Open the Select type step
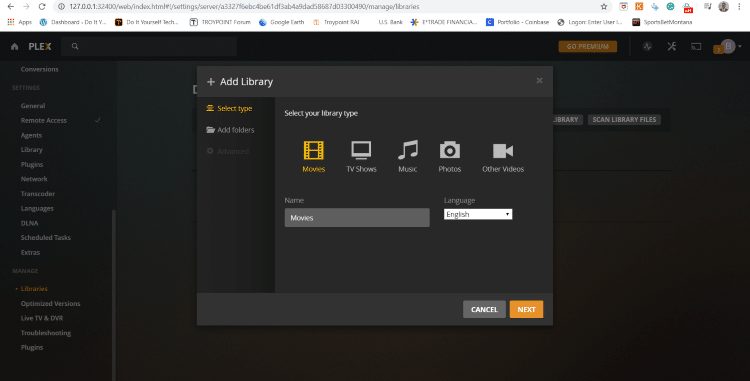750x381 pixels. 229,109
